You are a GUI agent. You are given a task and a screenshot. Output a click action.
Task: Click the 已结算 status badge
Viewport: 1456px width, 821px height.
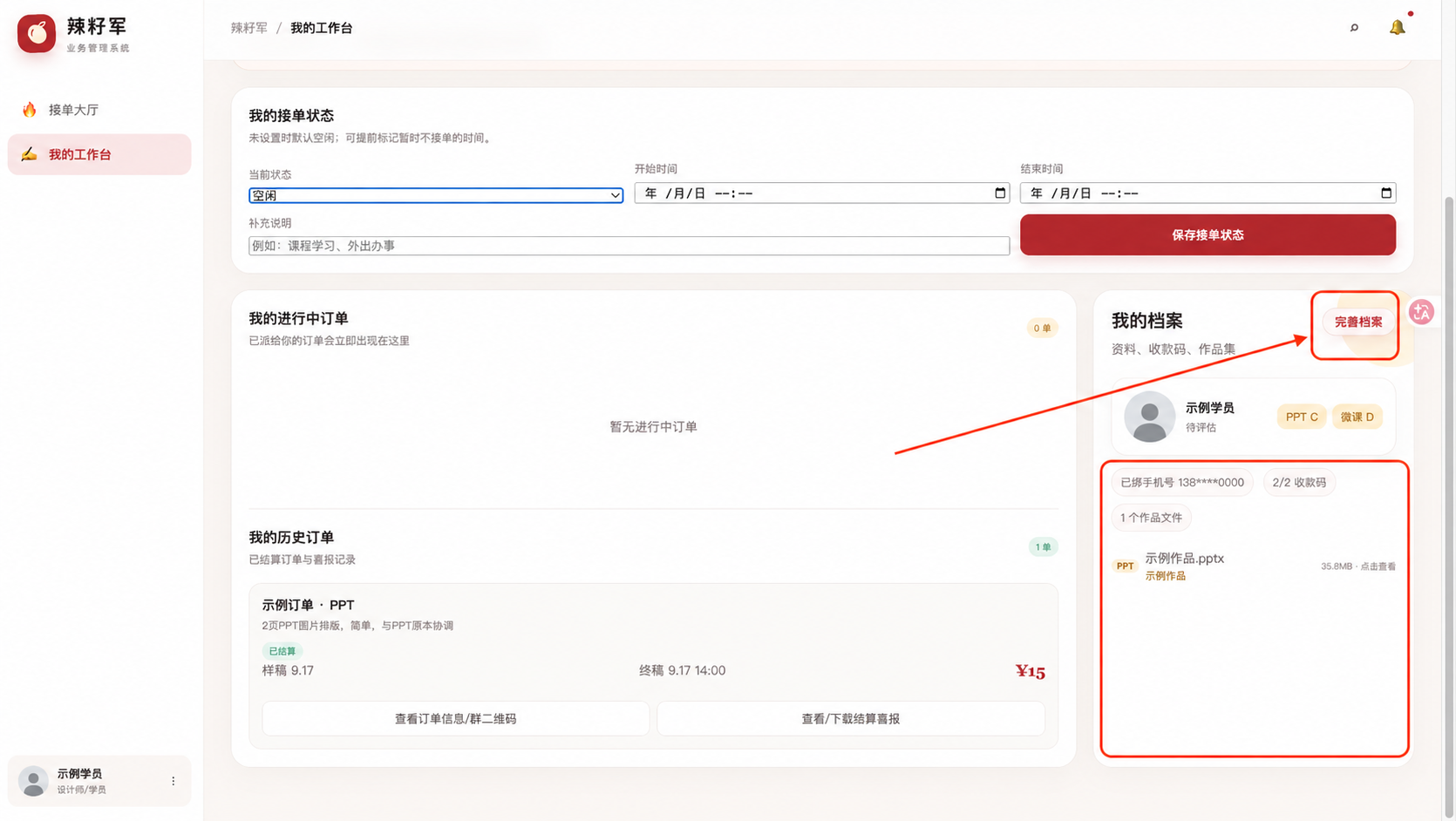(282, 651)
